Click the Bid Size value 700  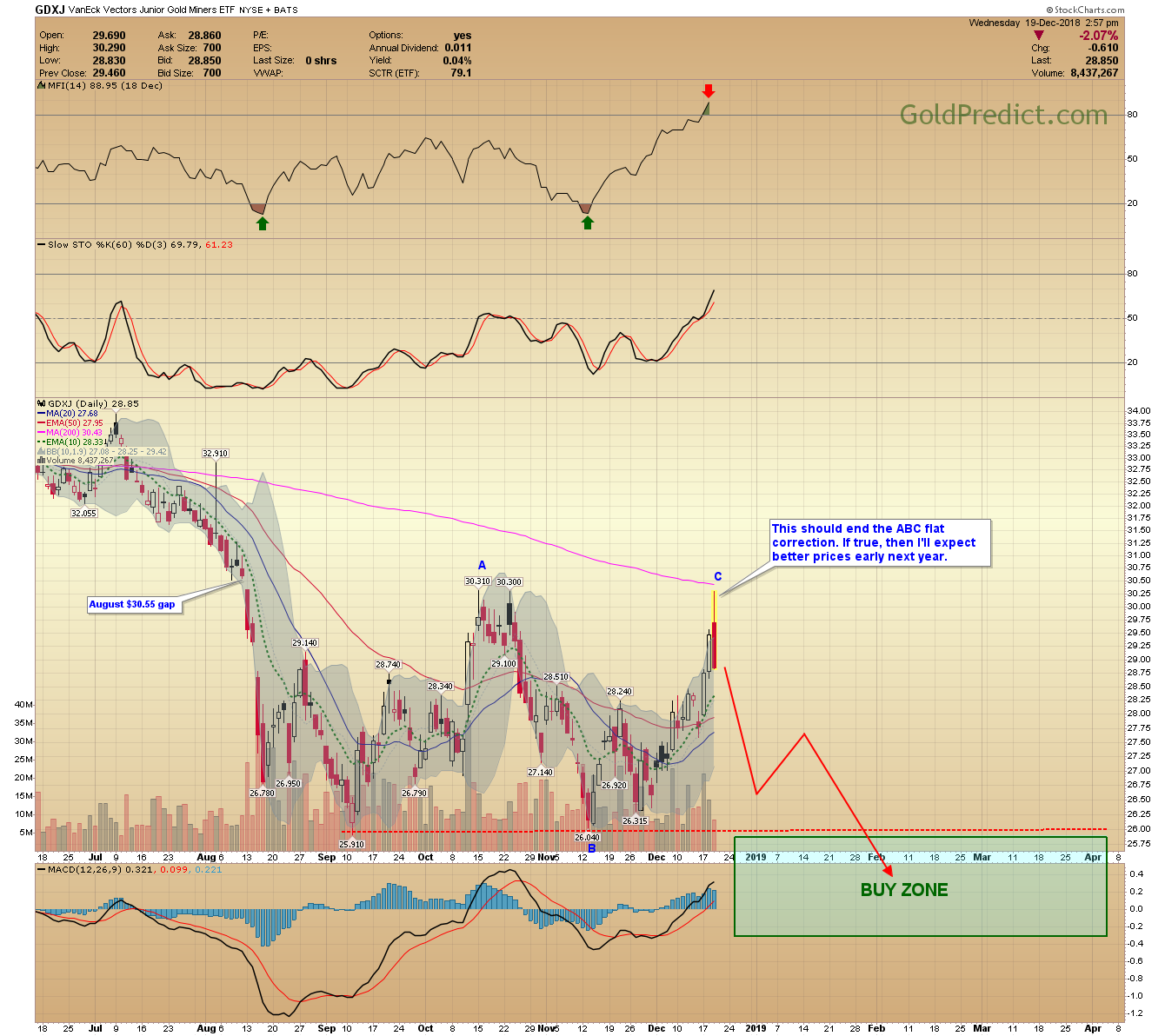(212, 73)
